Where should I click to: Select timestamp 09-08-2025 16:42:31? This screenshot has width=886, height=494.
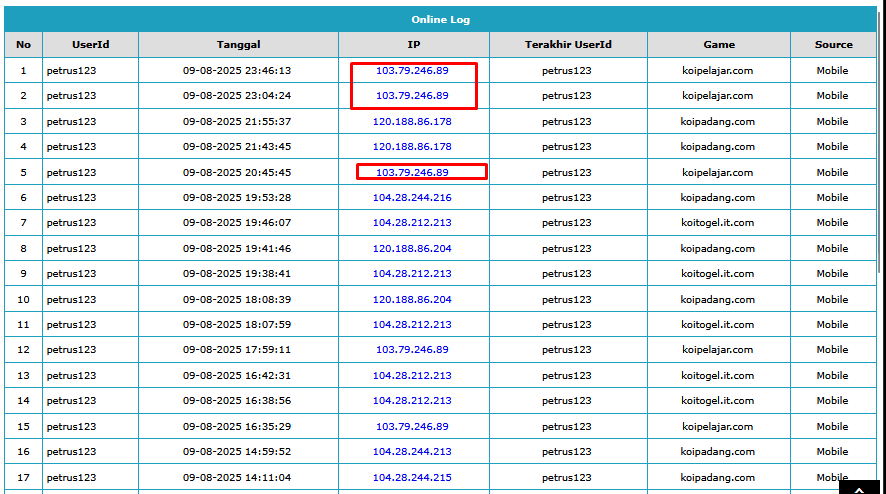(237, 375)
